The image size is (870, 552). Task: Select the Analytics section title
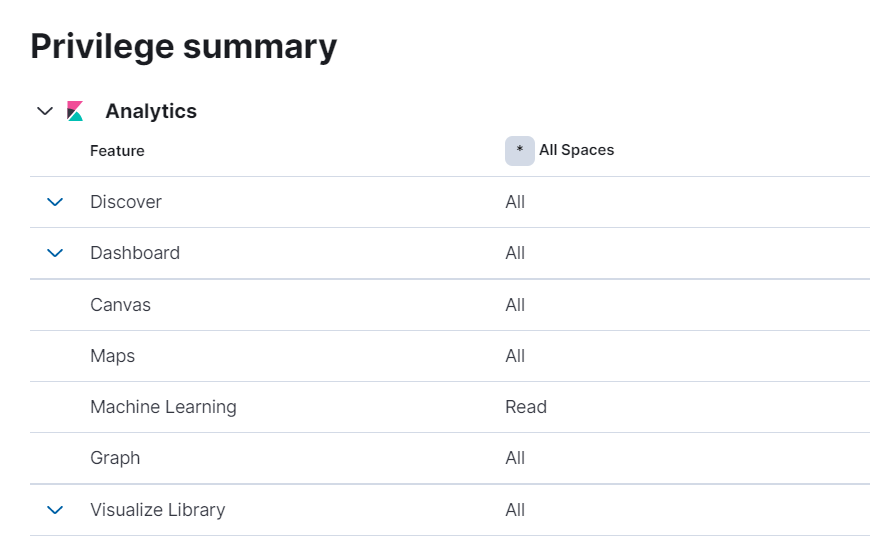pos(151,111)
